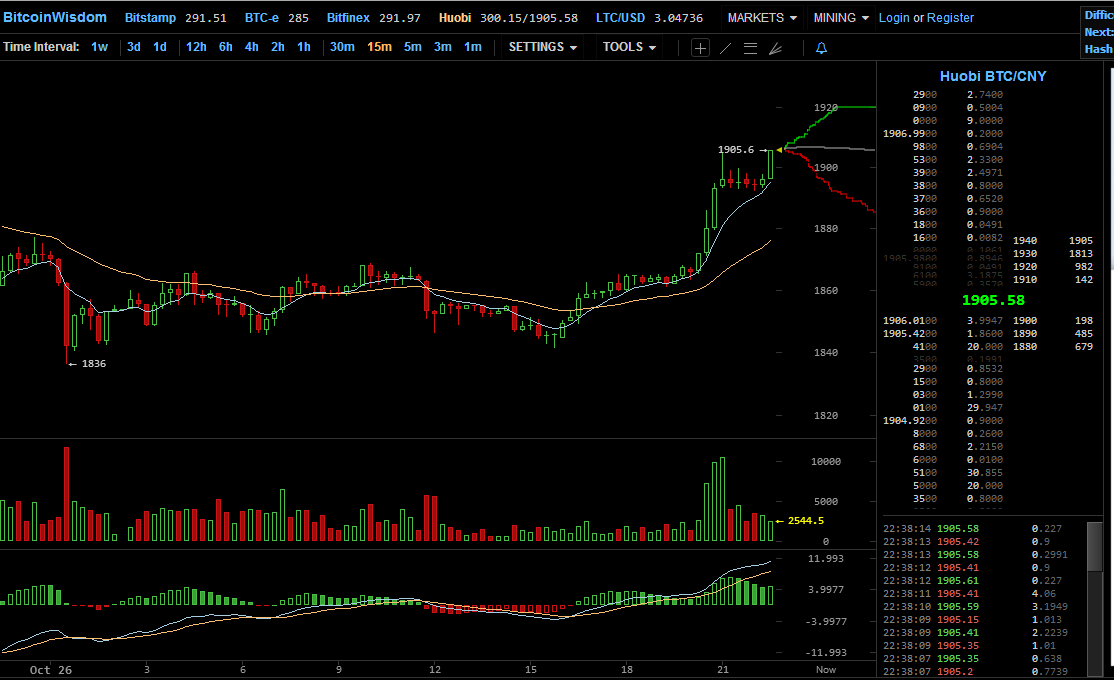Expand the MINING dropdown menu
The width and height of the screenshot is (1114, 680).
841,17
